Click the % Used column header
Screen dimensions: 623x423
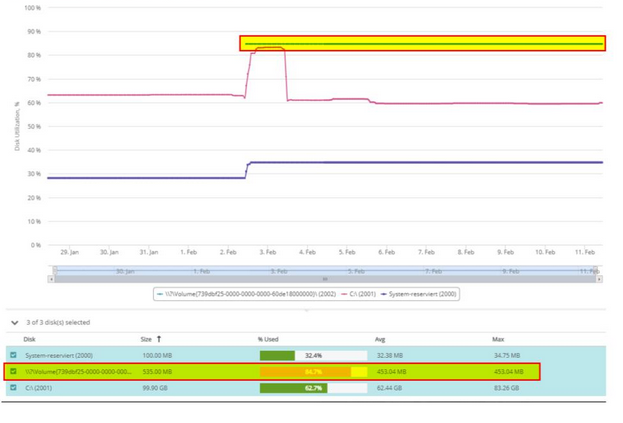tap(268, 339)
